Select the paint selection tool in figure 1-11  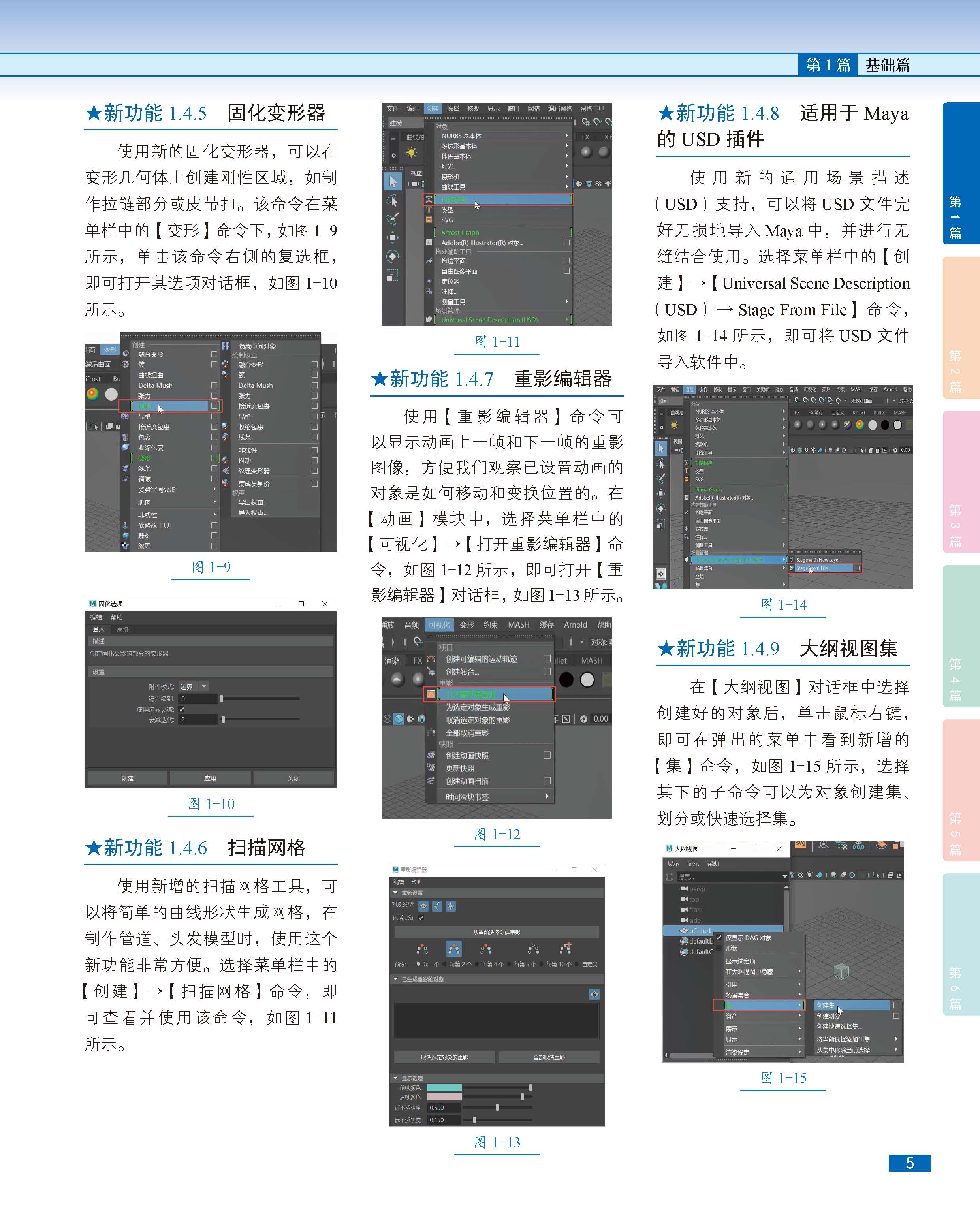pos(393,219)
